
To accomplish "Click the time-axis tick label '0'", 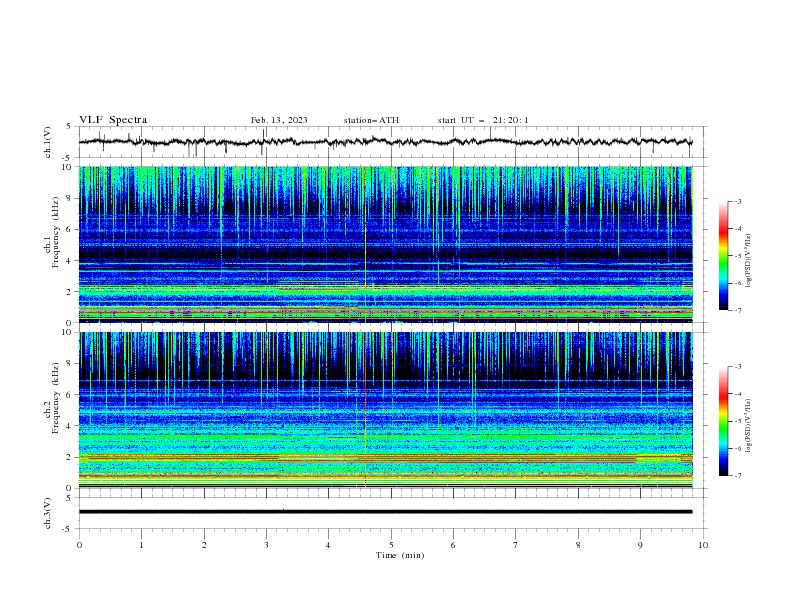I will [79, 545].
